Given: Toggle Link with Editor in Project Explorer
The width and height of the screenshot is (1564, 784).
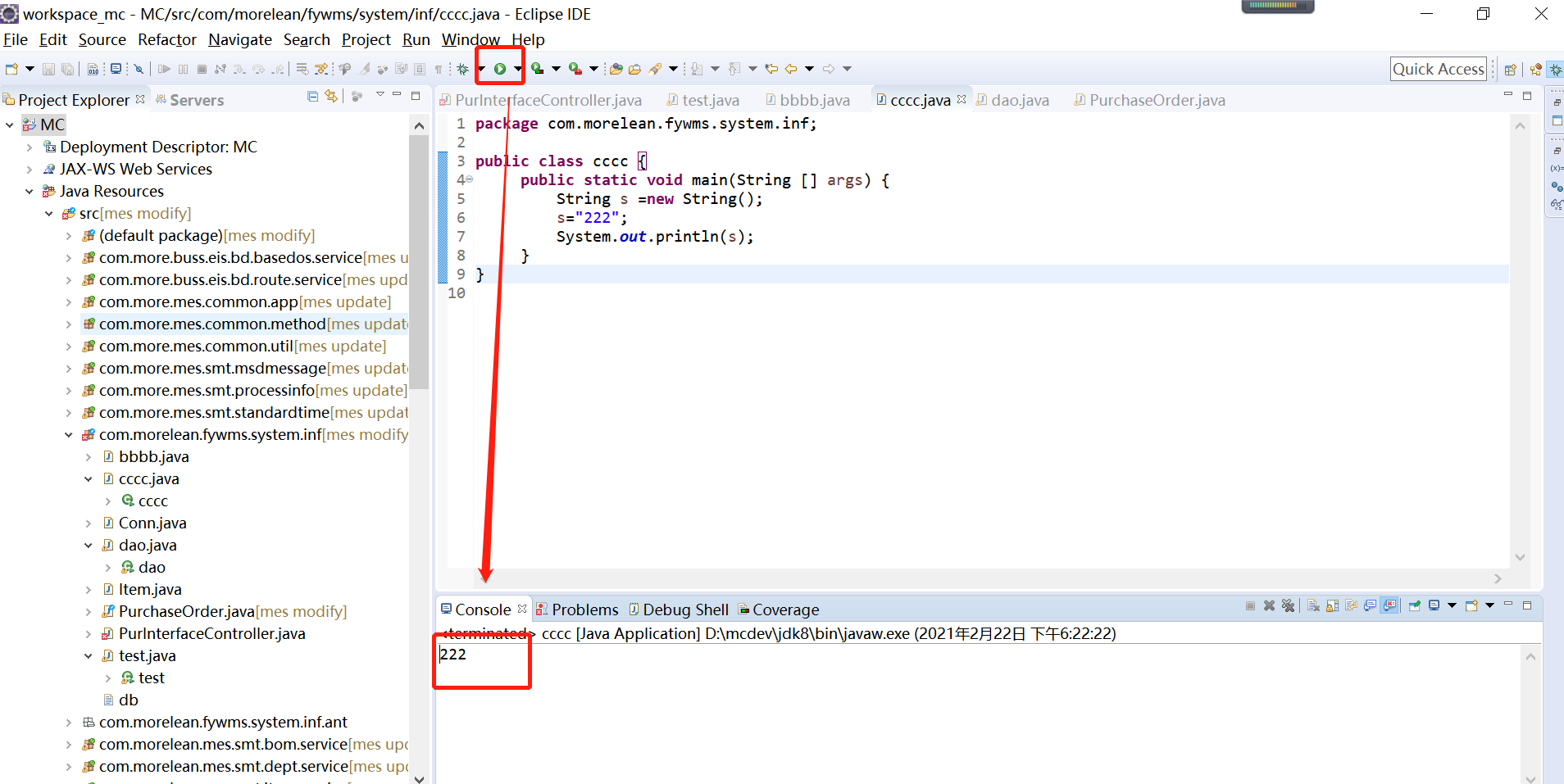Looking at the screenshot, I should (x=331, y=97).
